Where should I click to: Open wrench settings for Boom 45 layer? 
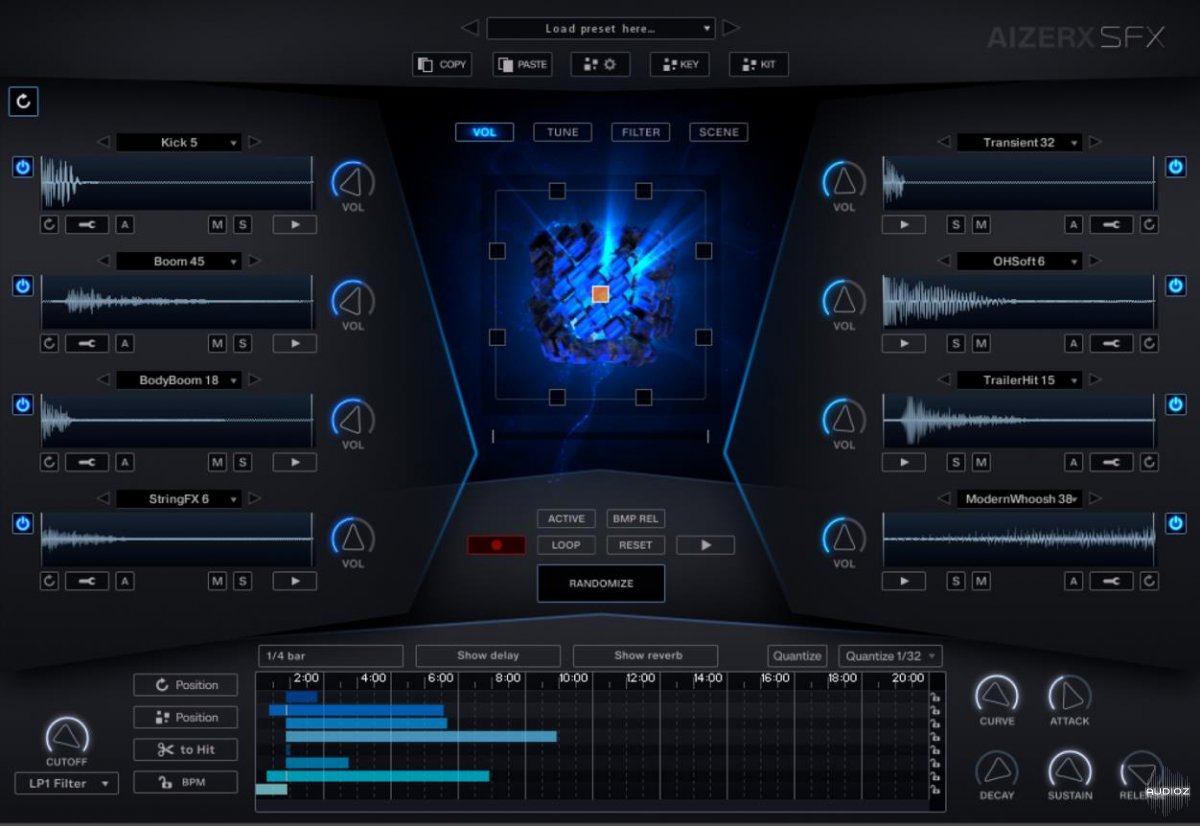[87, 343]
